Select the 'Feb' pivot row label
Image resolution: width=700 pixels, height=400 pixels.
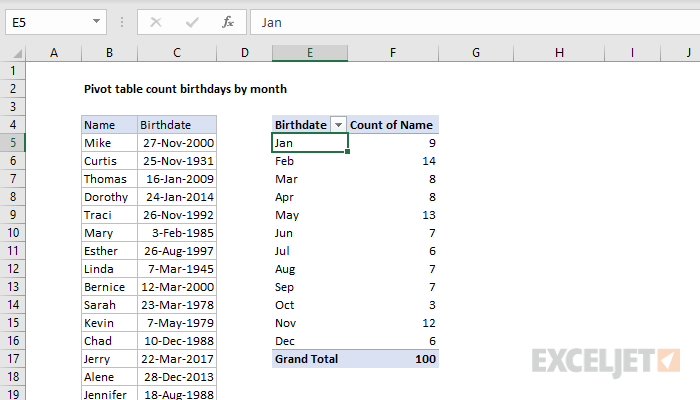[310, 161]
